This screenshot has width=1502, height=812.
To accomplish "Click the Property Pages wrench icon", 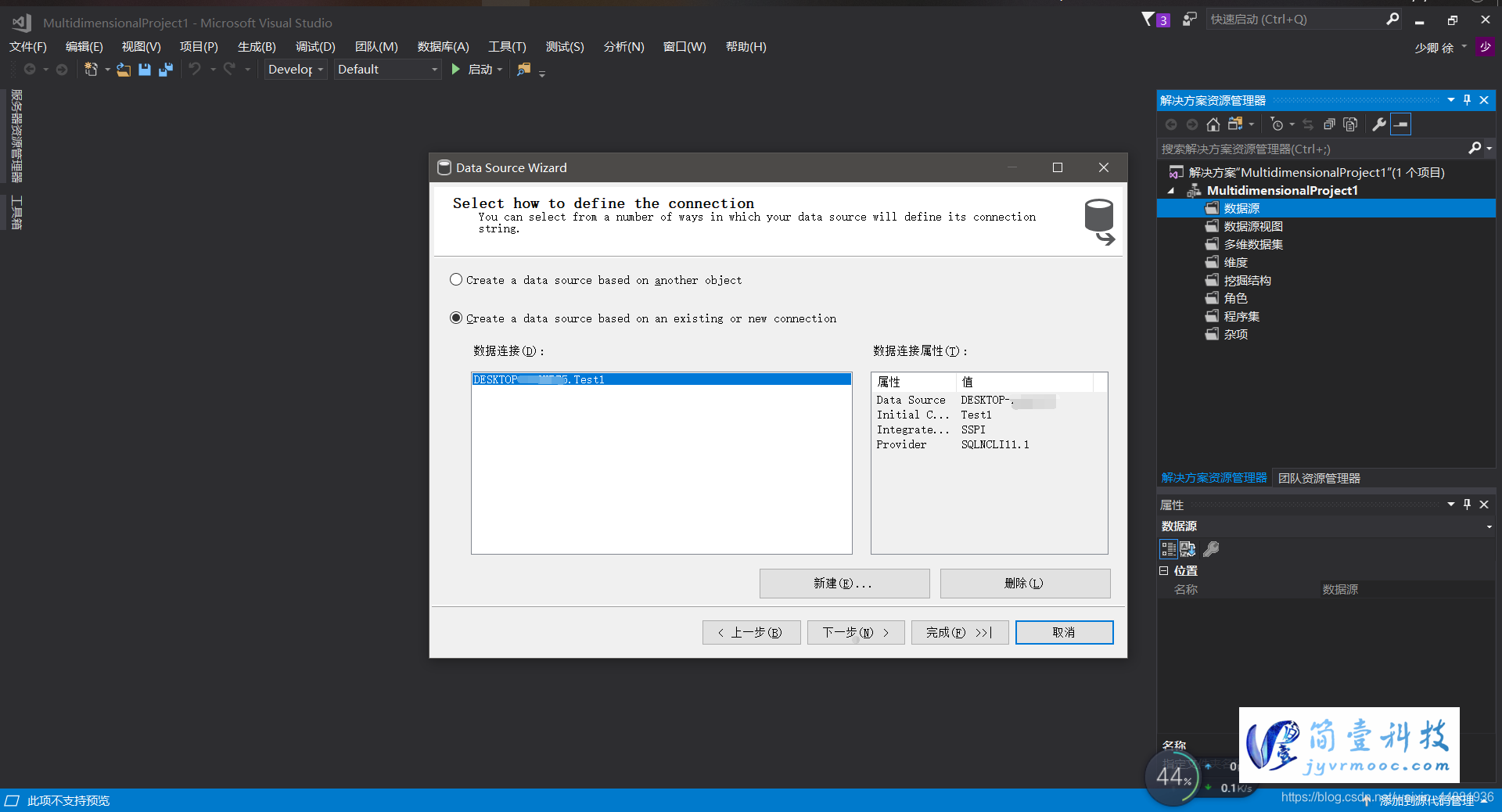I will coord(1211,549).
